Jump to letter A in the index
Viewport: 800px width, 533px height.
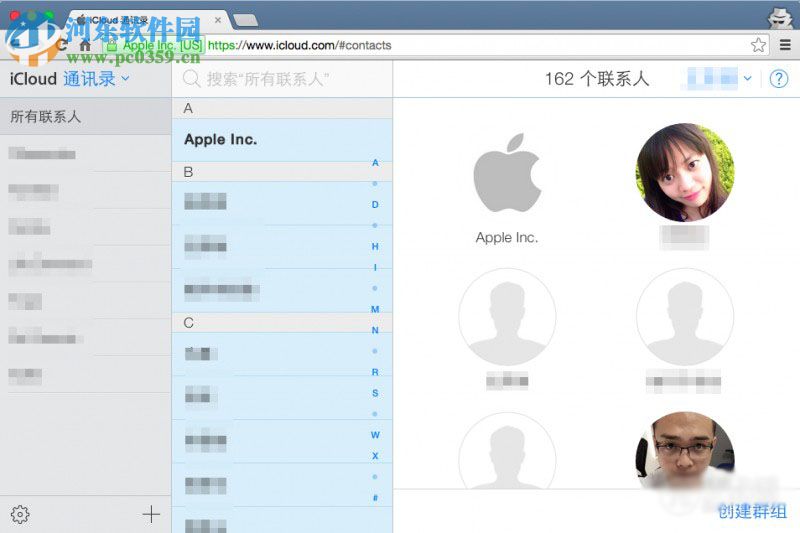[x=375, y=163]
